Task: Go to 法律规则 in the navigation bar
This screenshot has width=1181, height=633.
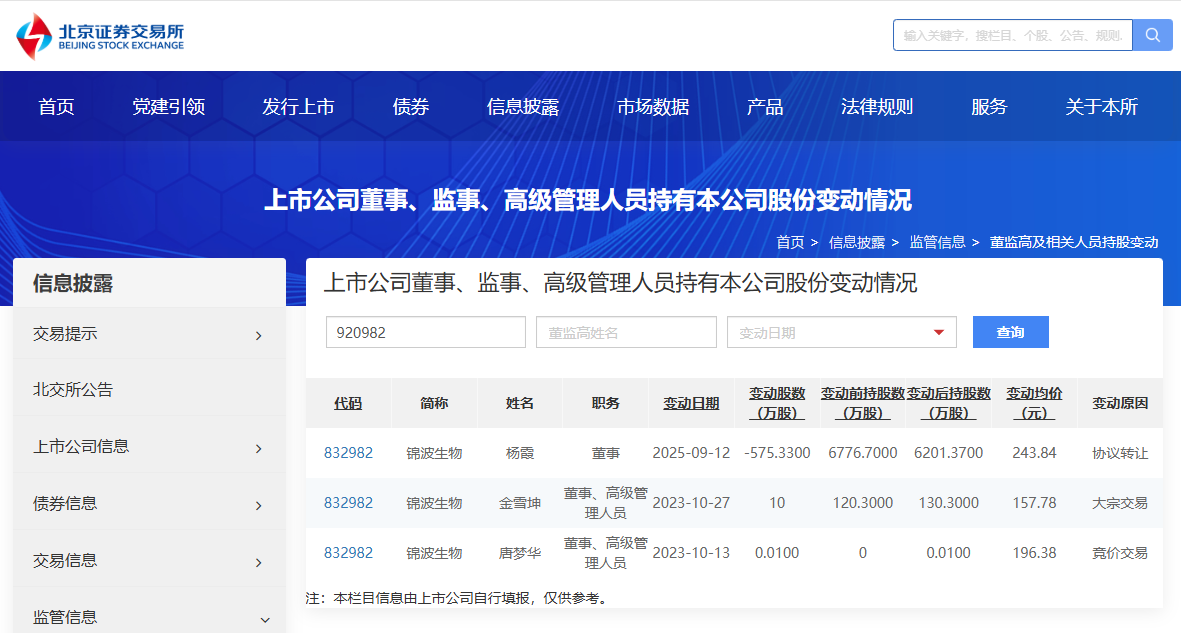Action: click(876, 107)
